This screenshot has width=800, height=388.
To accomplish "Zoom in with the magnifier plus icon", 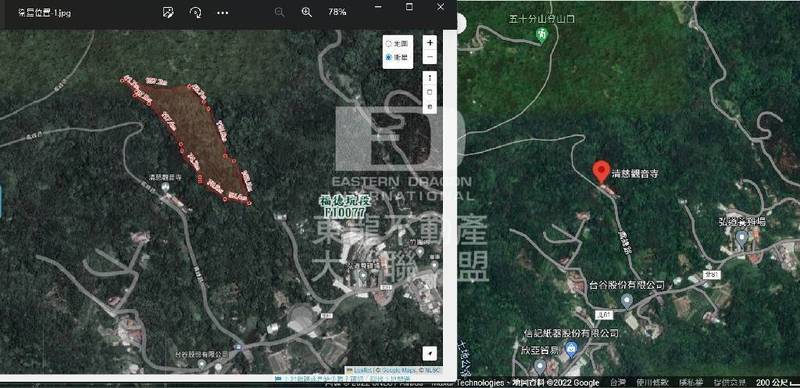I will (307, 12).
